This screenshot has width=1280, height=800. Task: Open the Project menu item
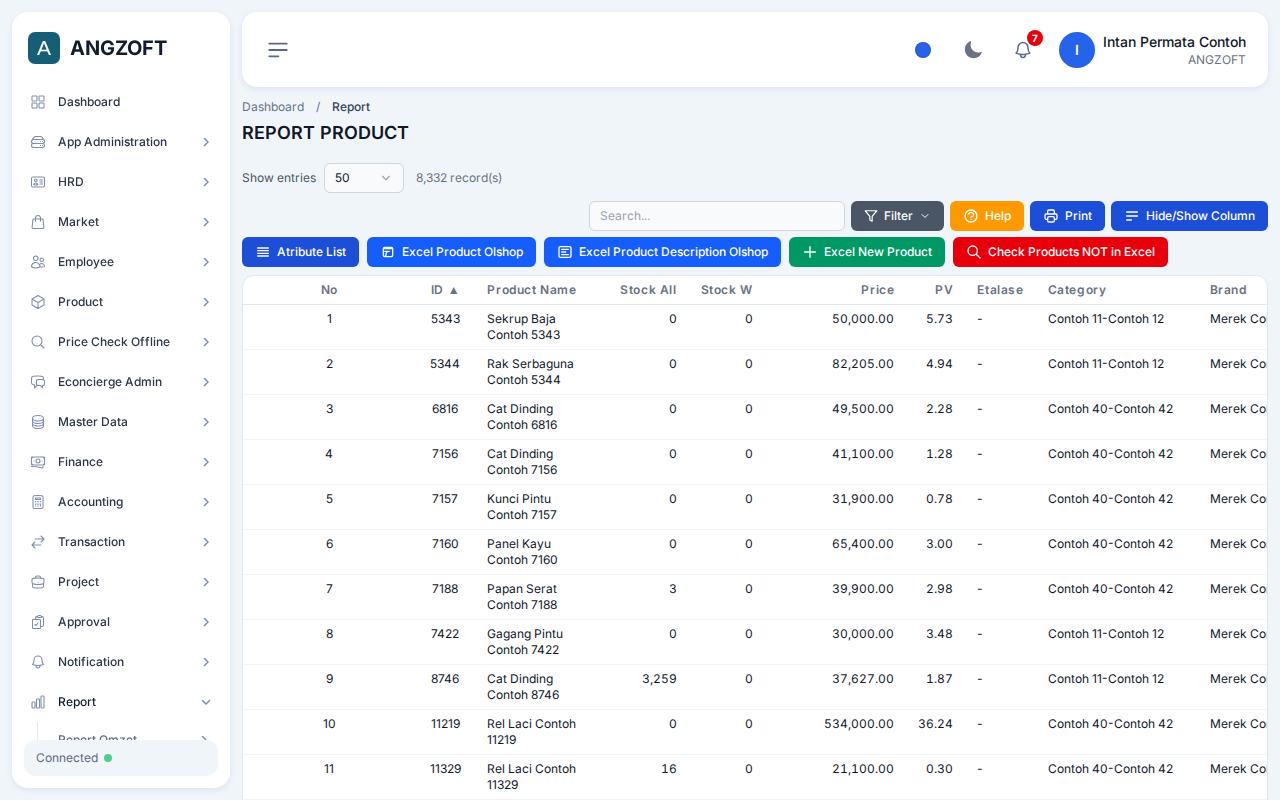click(121, 582)
